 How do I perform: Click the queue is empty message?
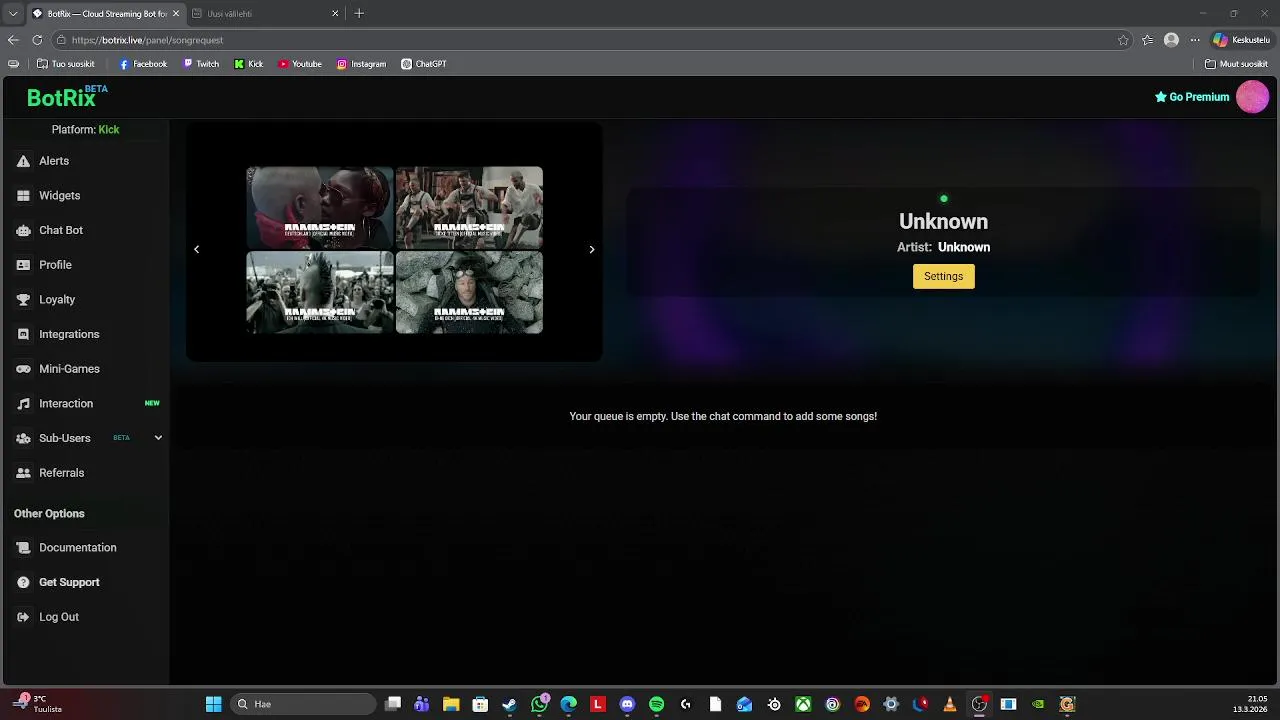[x=723, y=416]
